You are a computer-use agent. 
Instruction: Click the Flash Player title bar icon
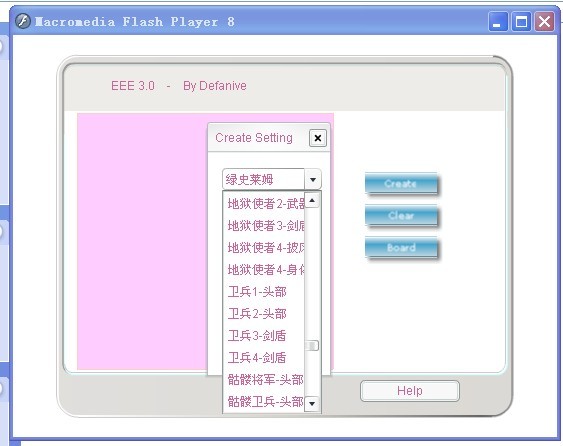click(23, 21)
